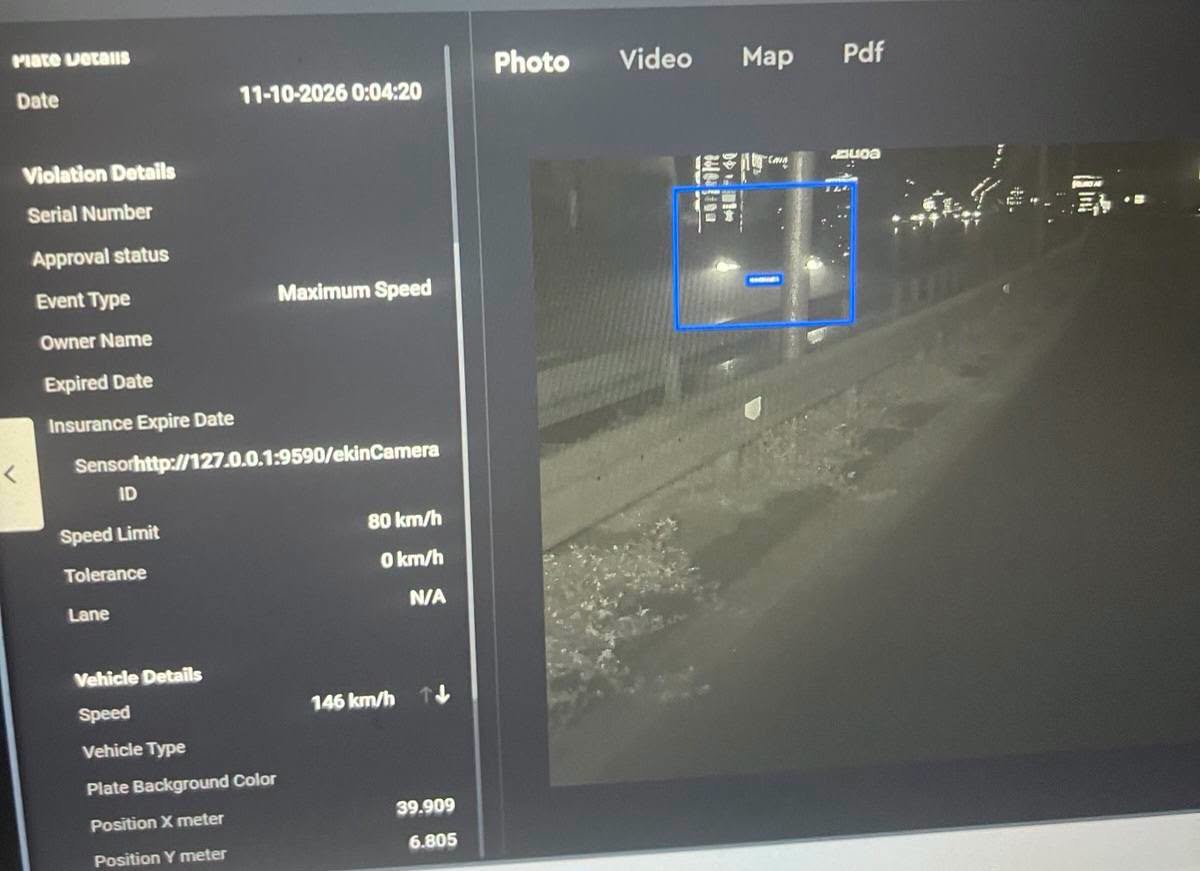This screenshot has height=871, width=1200.
Task: Select the 0 km/h tolerance value
Action: tap(412, 560)
